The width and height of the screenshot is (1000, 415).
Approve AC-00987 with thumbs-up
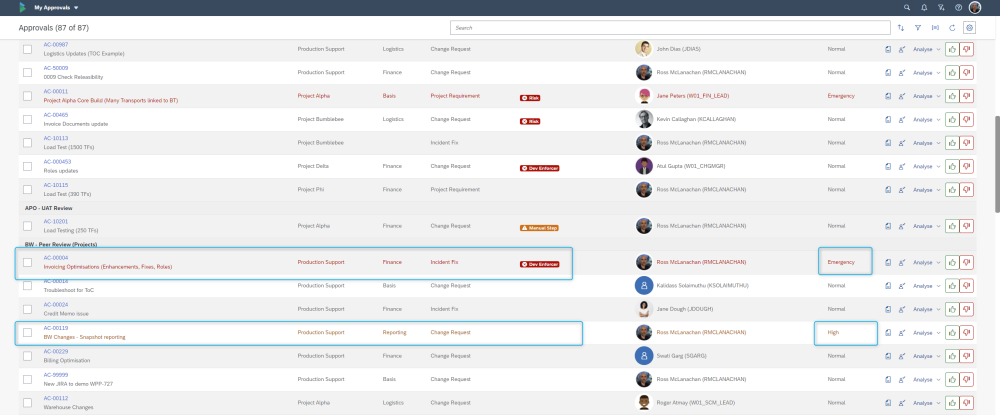click(952, 49)
